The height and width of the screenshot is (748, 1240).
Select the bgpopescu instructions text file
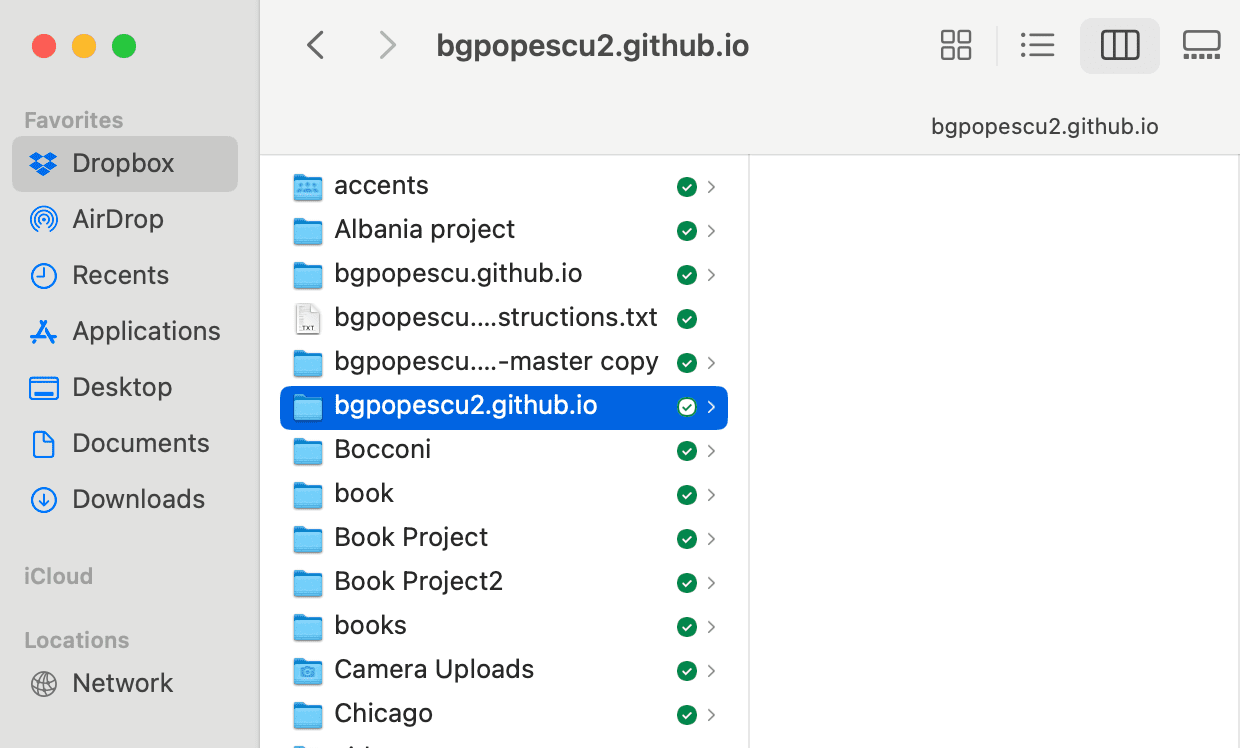[495, 318]
